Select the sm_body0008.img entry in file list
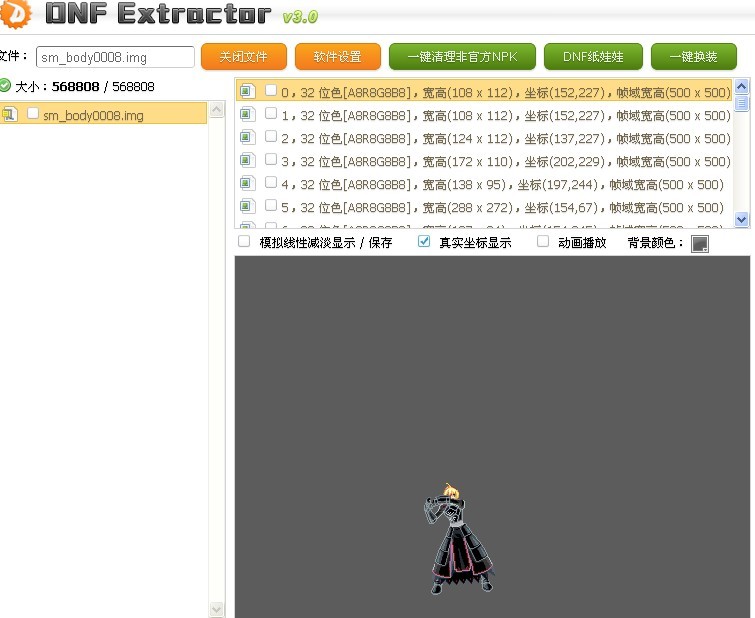 [103, 114]
